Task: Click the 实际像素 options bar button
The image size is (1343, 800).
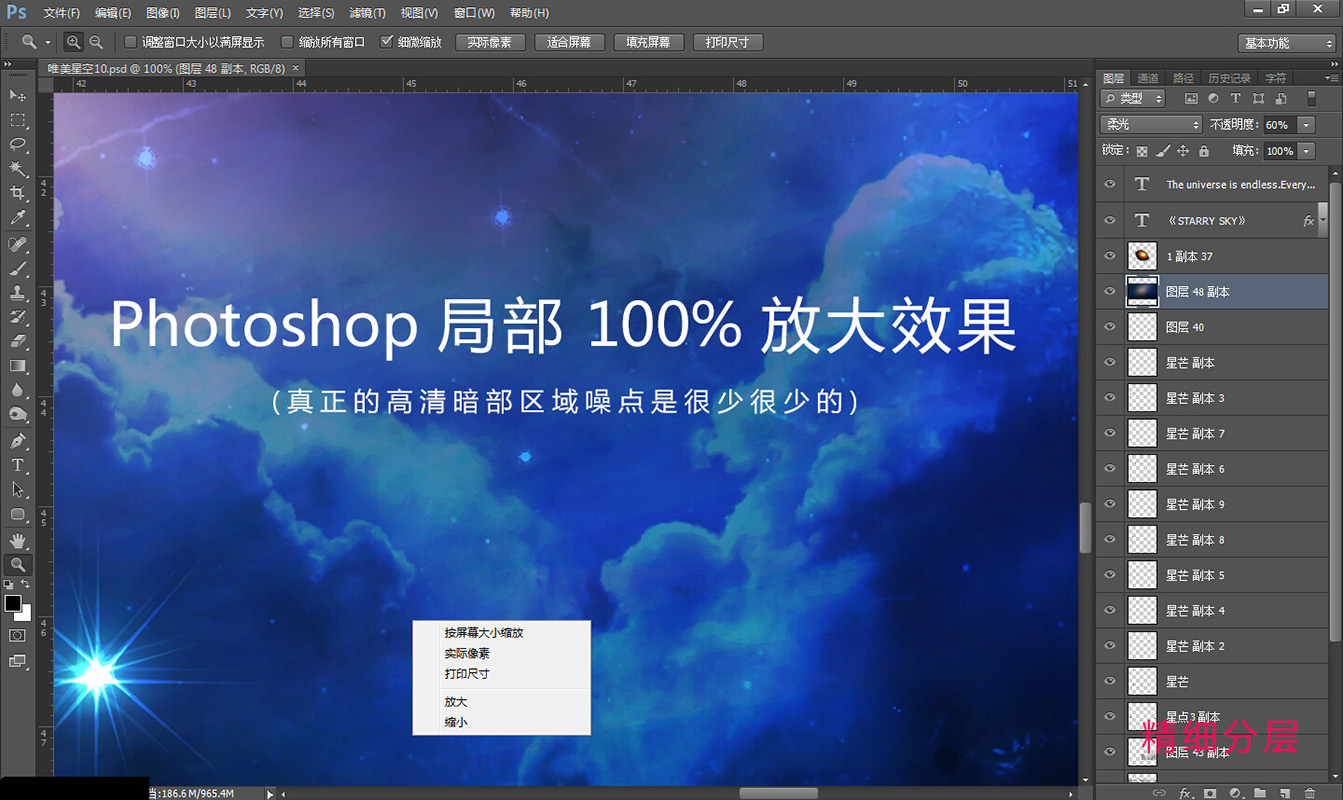Action: pyautogui.click(x=490, y=43)
